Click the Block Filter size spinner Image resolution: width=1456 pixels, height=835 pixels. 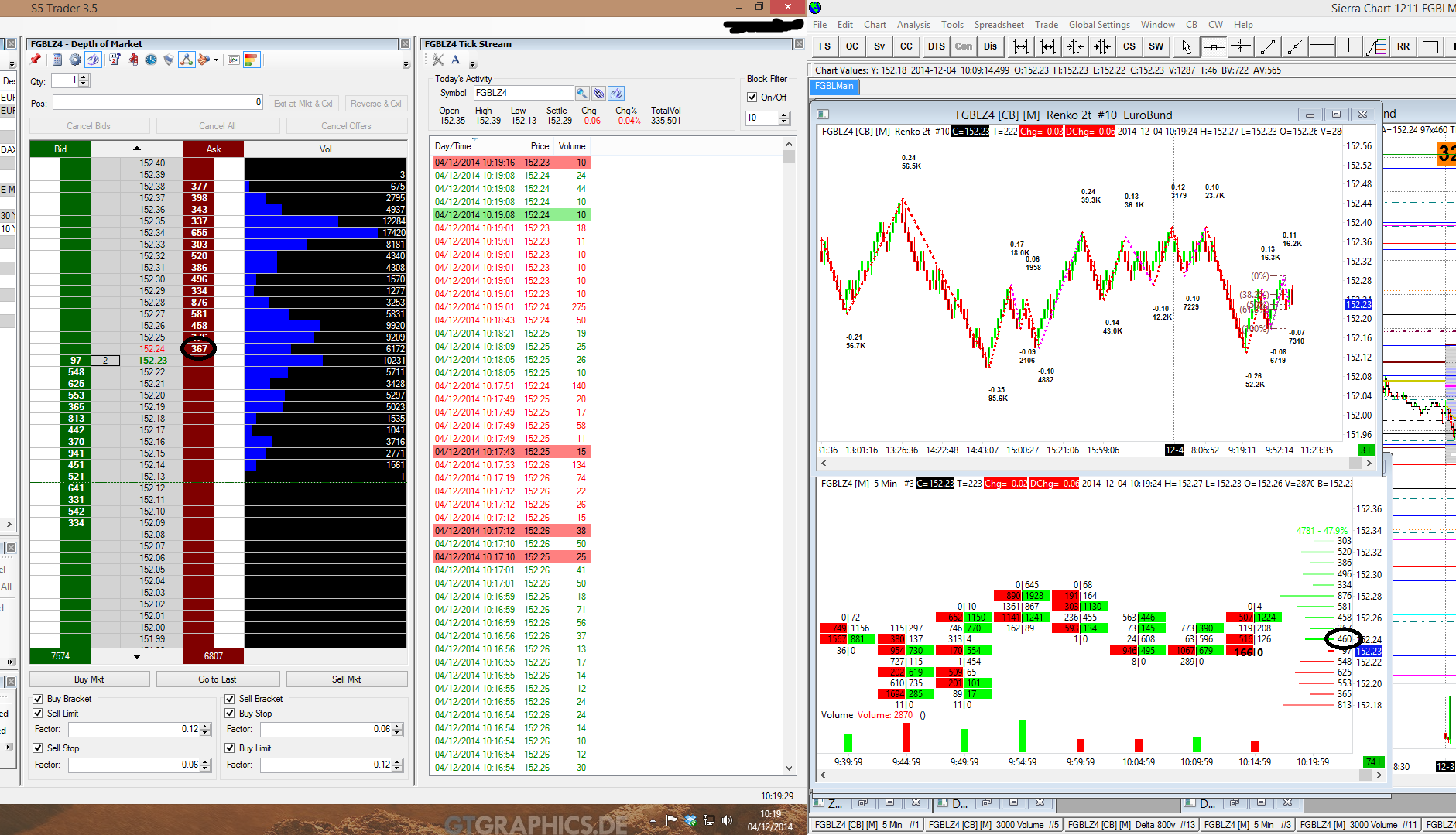pos(784,118)
